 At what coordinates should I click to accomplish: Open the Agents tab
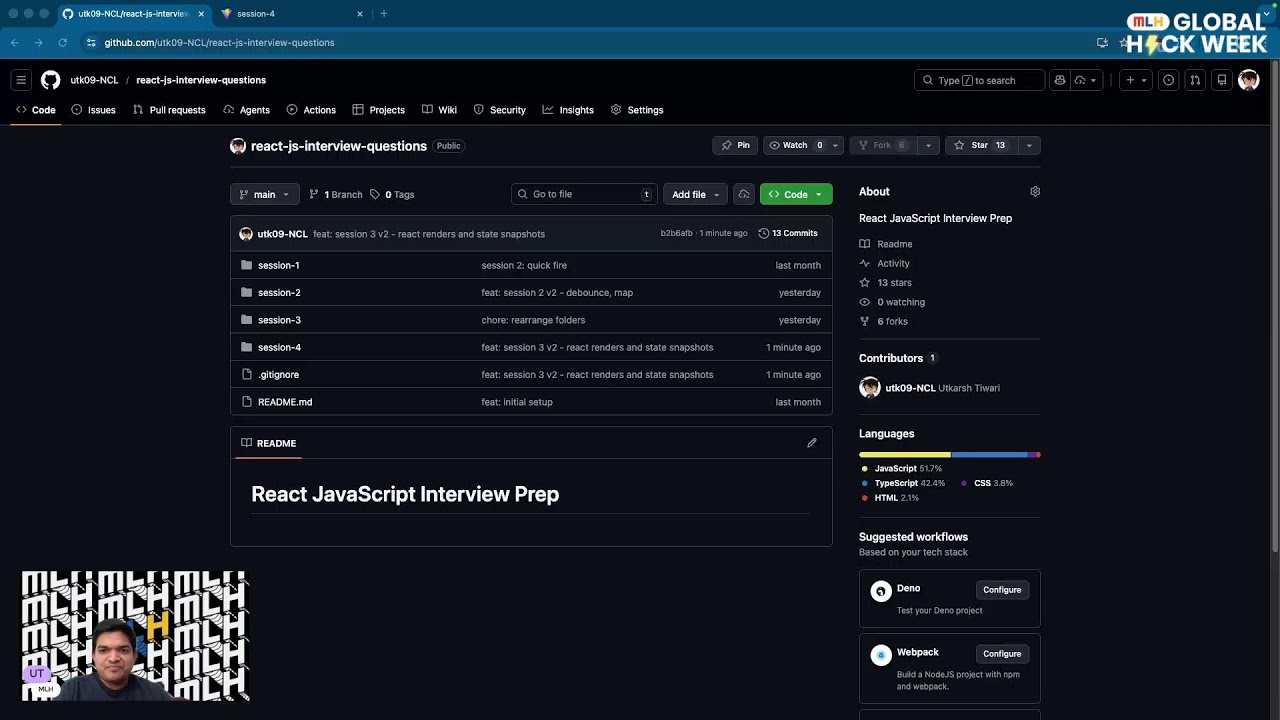246,110
